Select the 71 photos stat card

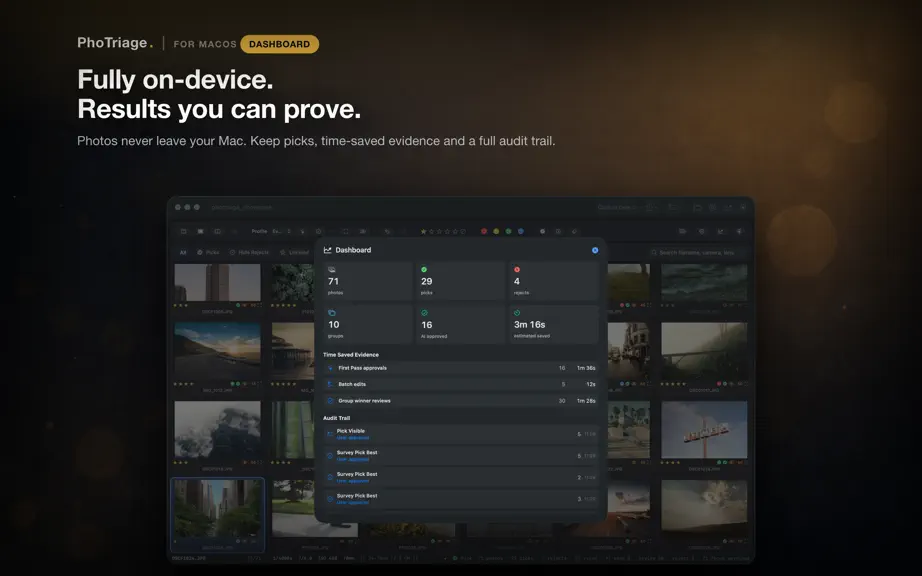pos(368,281)
